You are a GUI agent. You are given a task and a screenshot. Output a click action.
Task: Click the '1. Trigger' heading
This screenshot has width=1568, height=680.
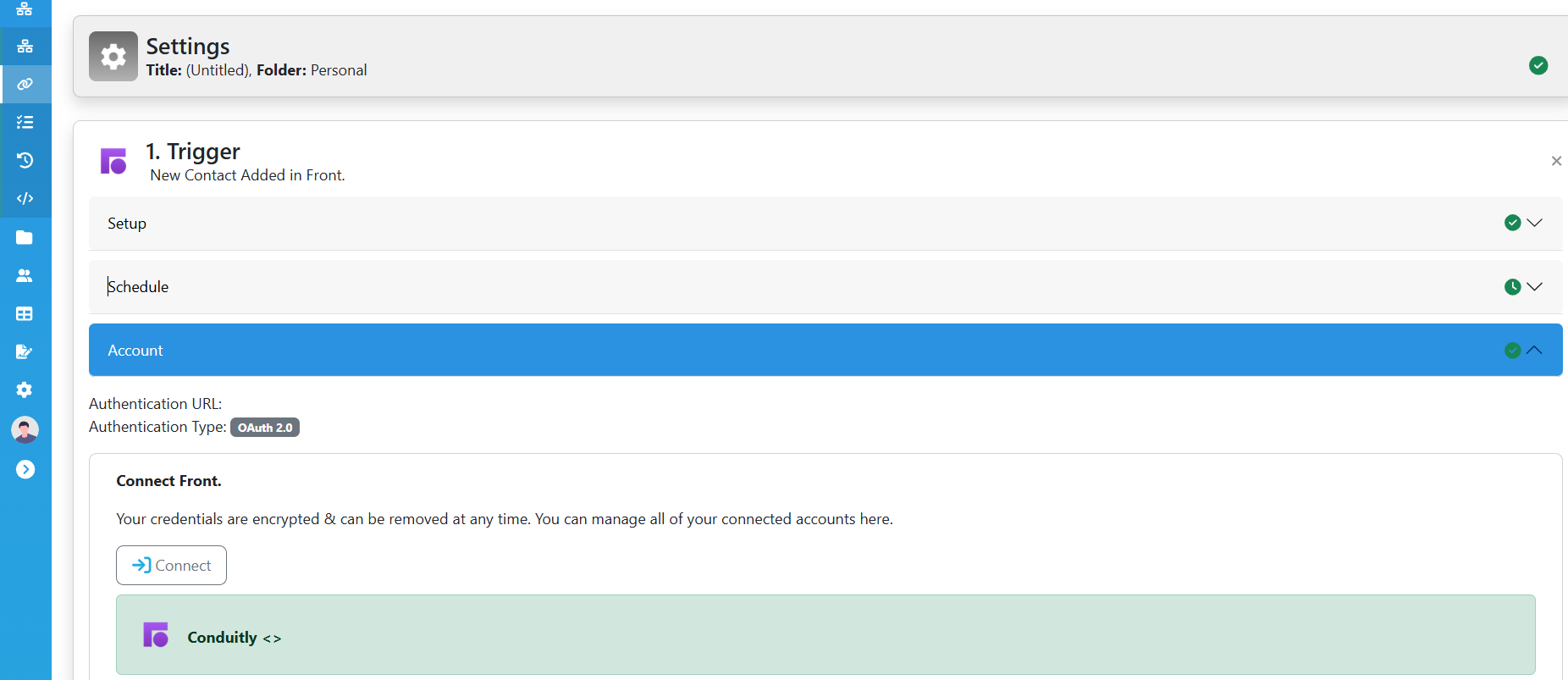click(193, 151)
